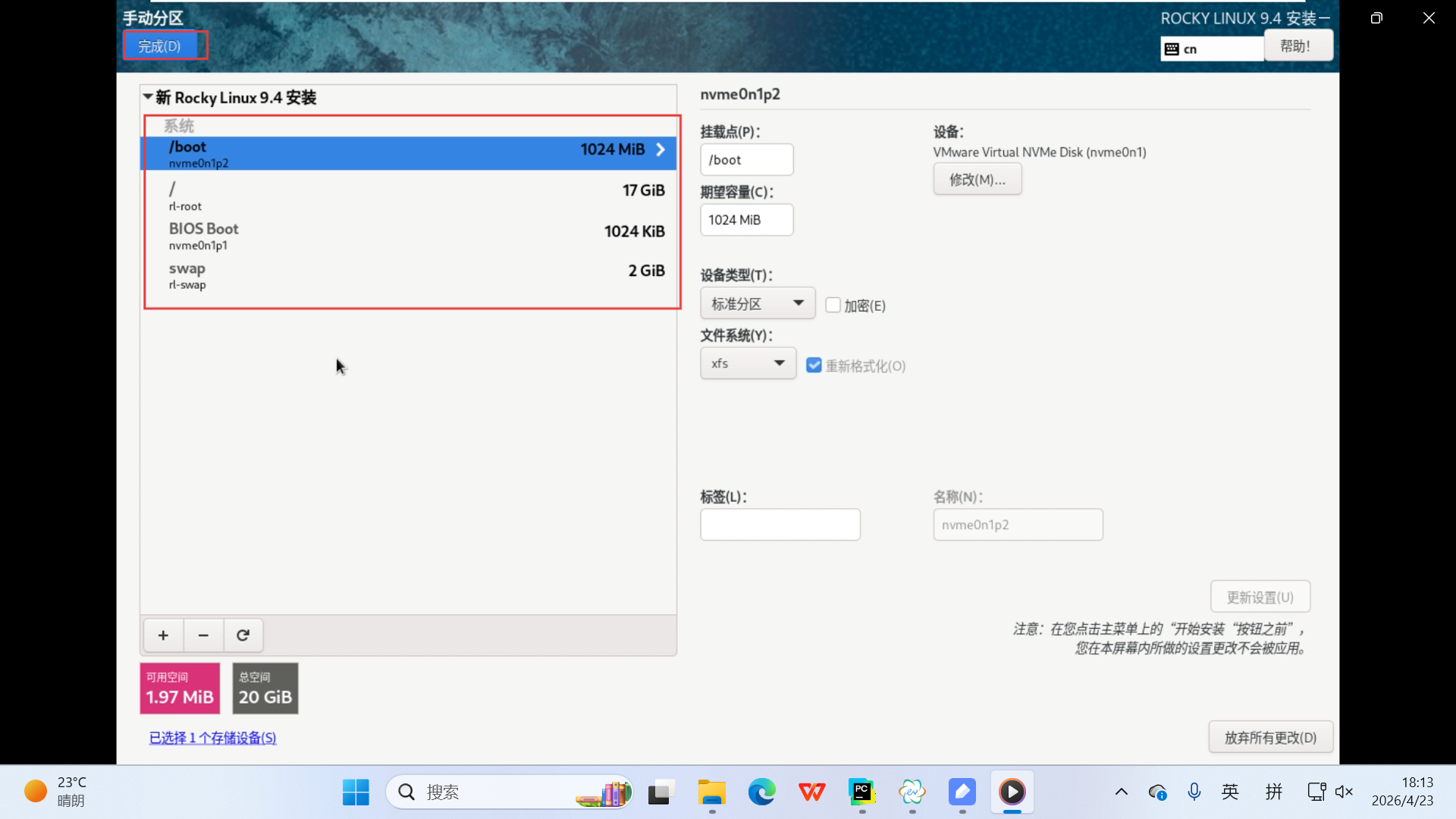Select the / rl-root partition entry
This screenshot has width=1456, height=819.
409,196
